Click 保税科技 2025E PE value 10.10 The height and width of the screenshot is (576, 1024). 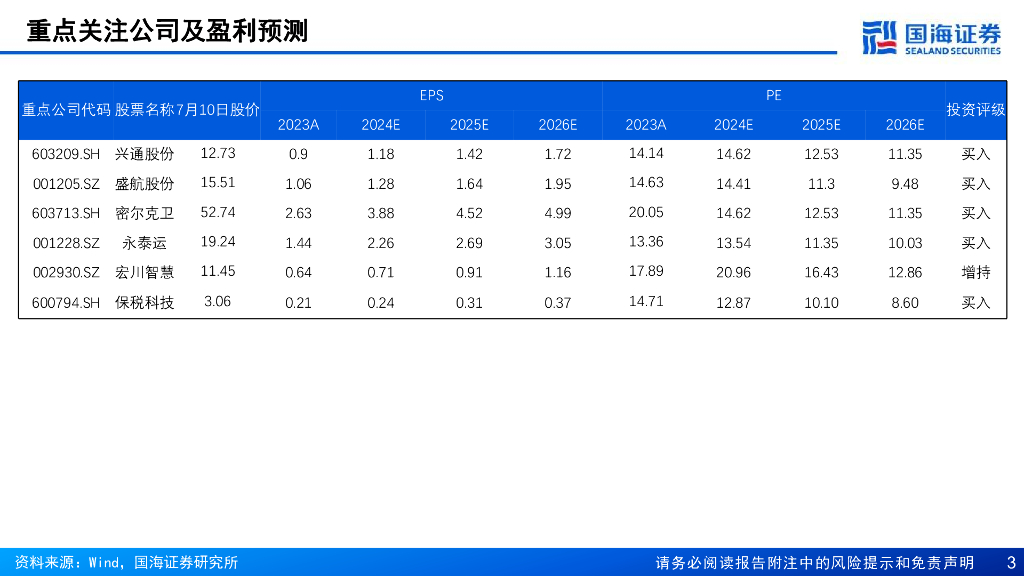821,303
